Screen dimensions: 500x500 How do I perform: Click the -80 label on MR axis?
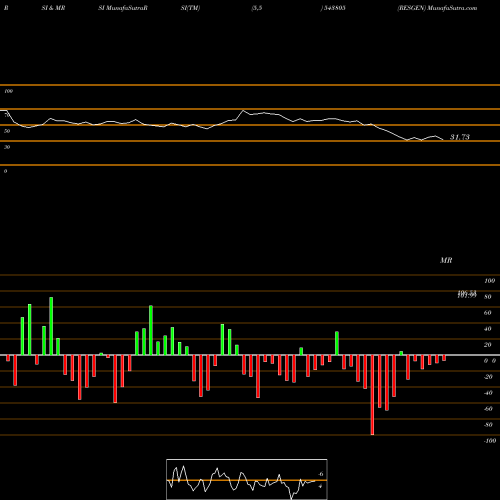tap(488, 425)
